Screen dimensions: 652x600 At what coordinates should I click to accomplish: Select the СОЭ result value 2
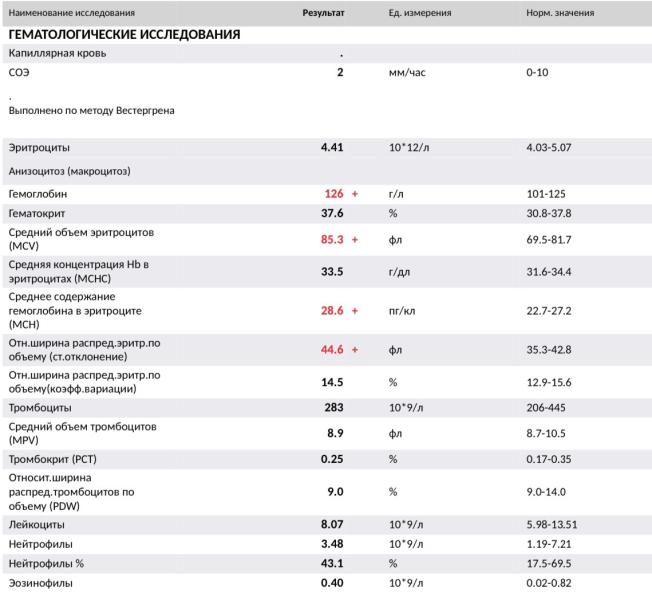click(x=340, y=72)
